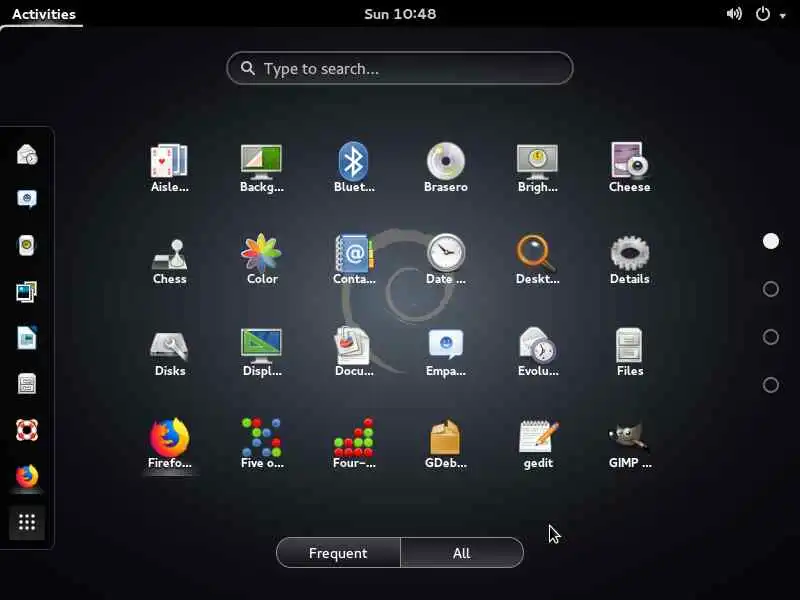Open the AisleRiot solitaire card game
This screenshot has width=800, height=600.
point(169,167)
